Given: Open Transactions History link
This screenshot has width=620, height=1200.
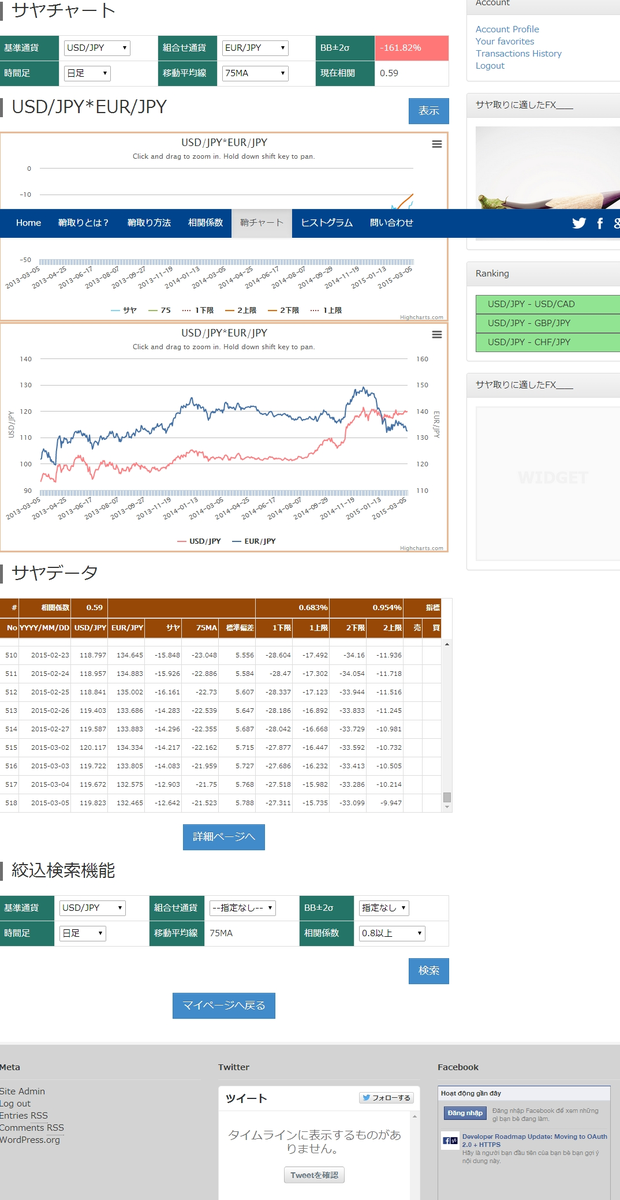Looking at the screenshot, I should pyautogui.click(x=519, y=54).
